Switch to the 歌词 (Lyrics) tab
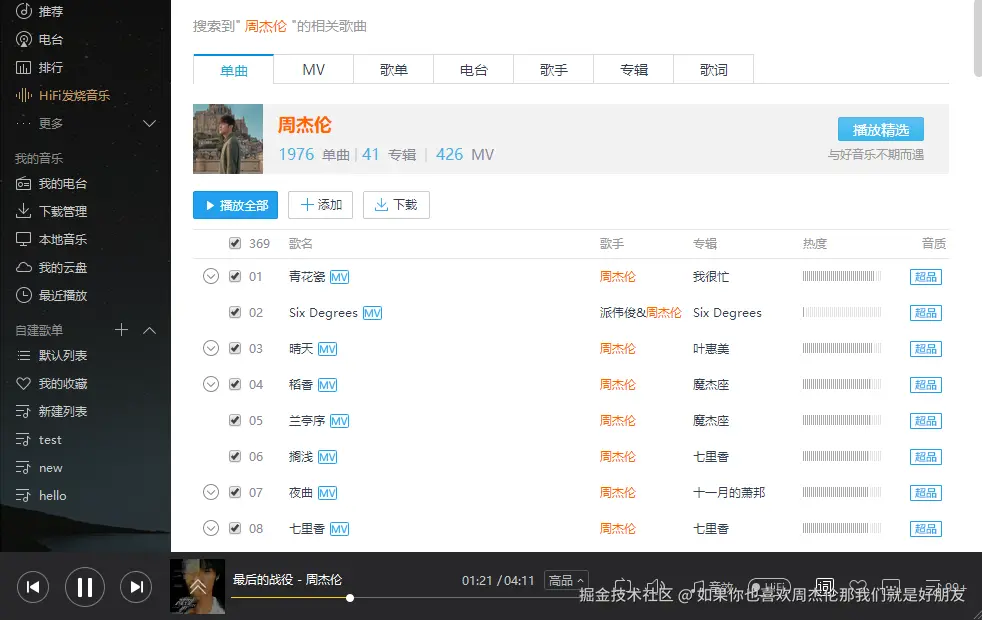The height and width of the screenshot is (620, 982). pyautogui.click(x=713, y=69)
